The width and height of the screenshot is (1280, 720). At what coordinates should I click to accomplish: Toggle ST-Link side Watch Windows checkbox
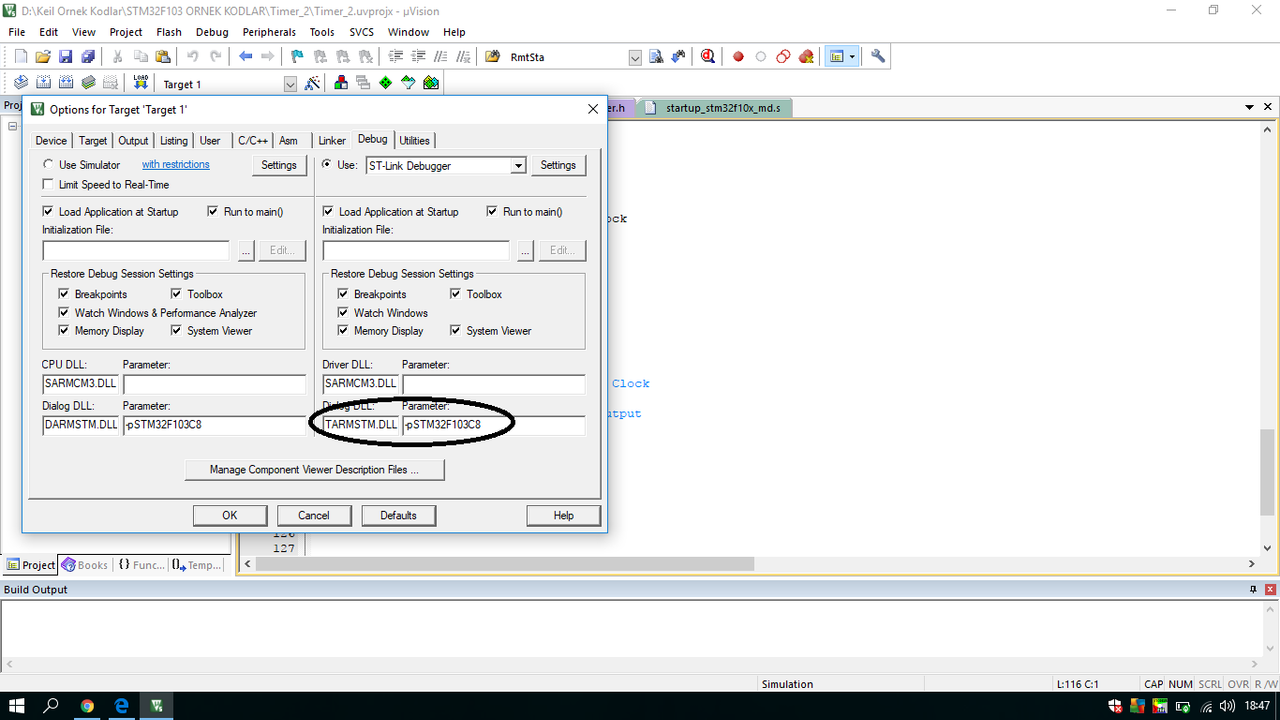pos(343,313)
